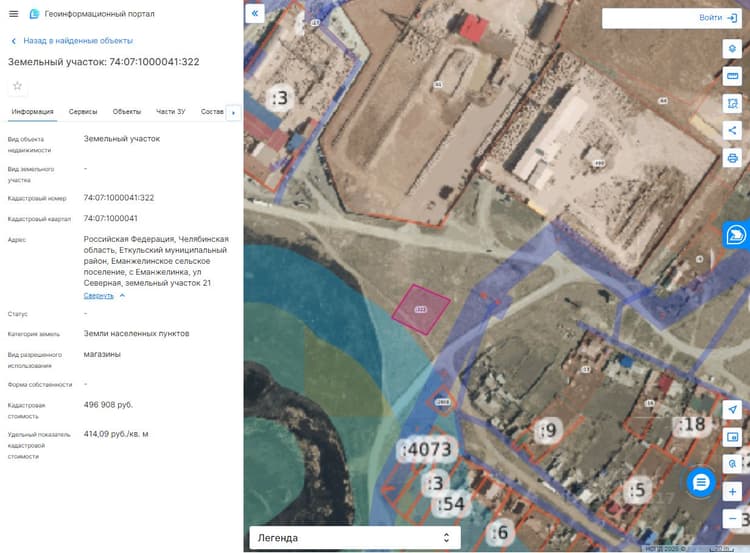This screenshot has height=553, width=750.
Task: Open the hamburger main menu
Action: 13,14
